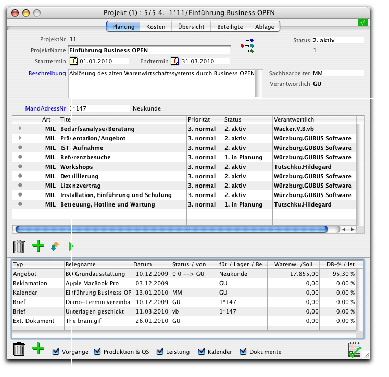Click Verantwortlich cell 'Tutschku.Hildegard' in Workshops row
The image size is (389, 377).
click(x=302, y=167)
